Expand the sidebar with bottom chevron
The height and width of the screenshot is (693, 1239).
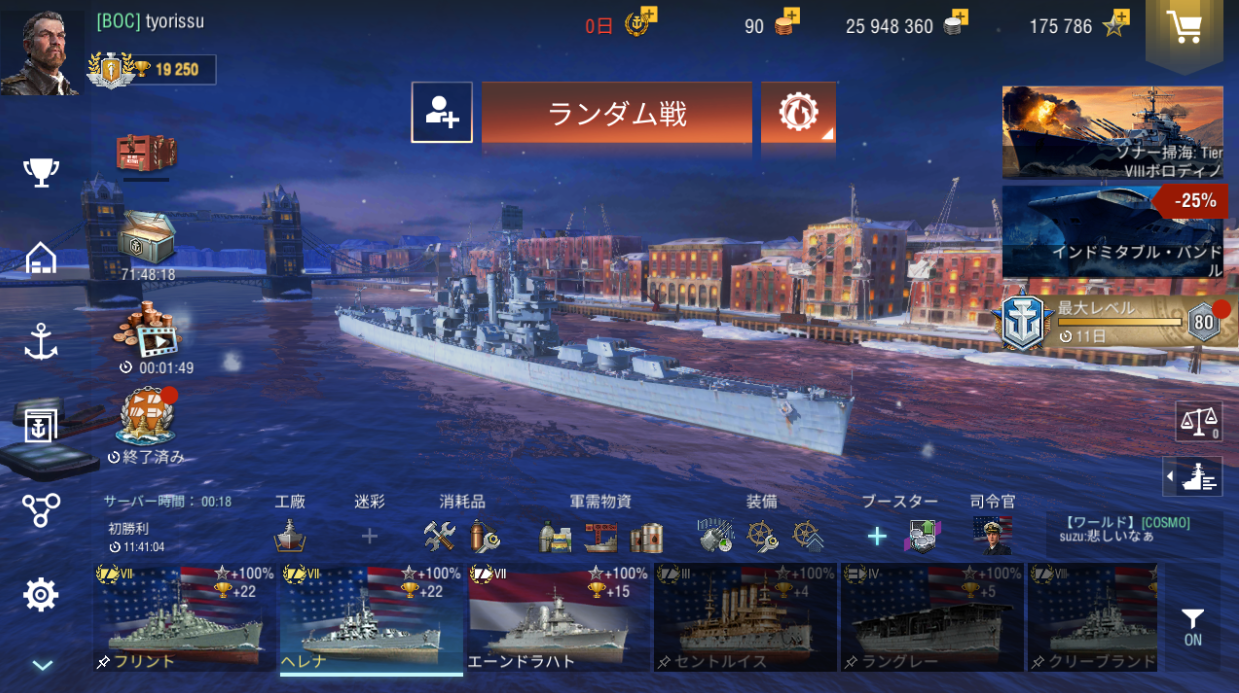[x=41, y=665]
